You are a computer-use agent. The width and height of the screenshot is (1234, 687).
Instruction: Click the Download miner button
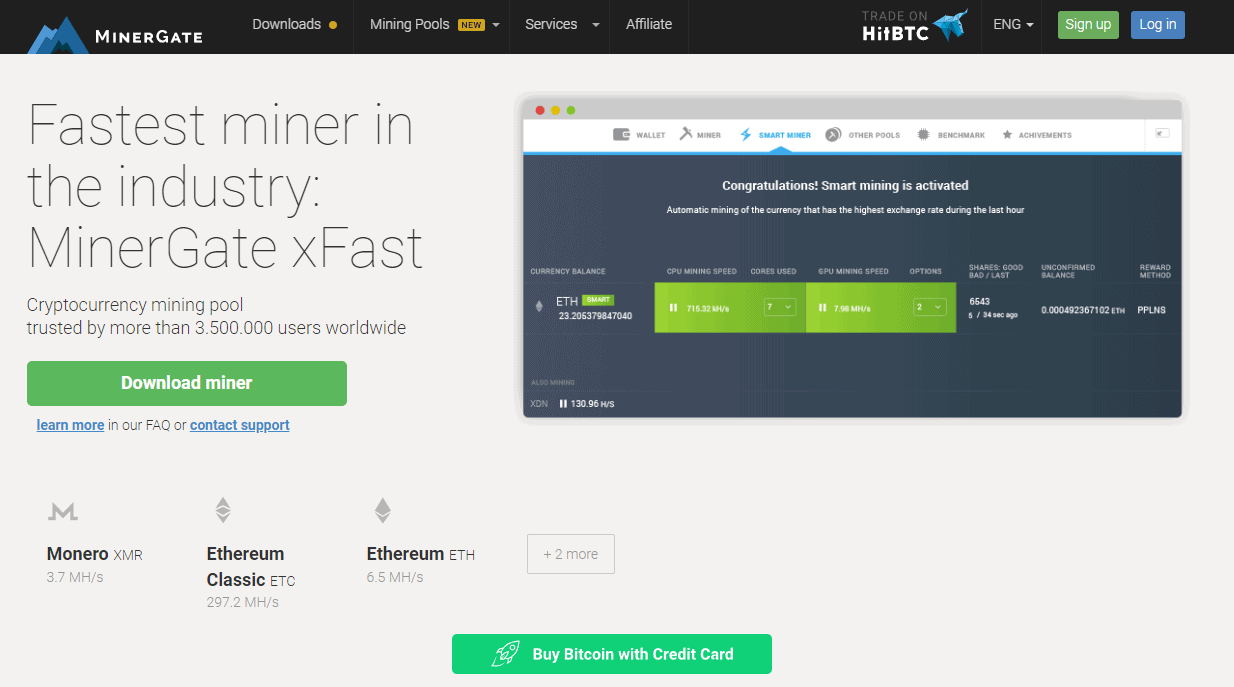[x=187, y=383]
